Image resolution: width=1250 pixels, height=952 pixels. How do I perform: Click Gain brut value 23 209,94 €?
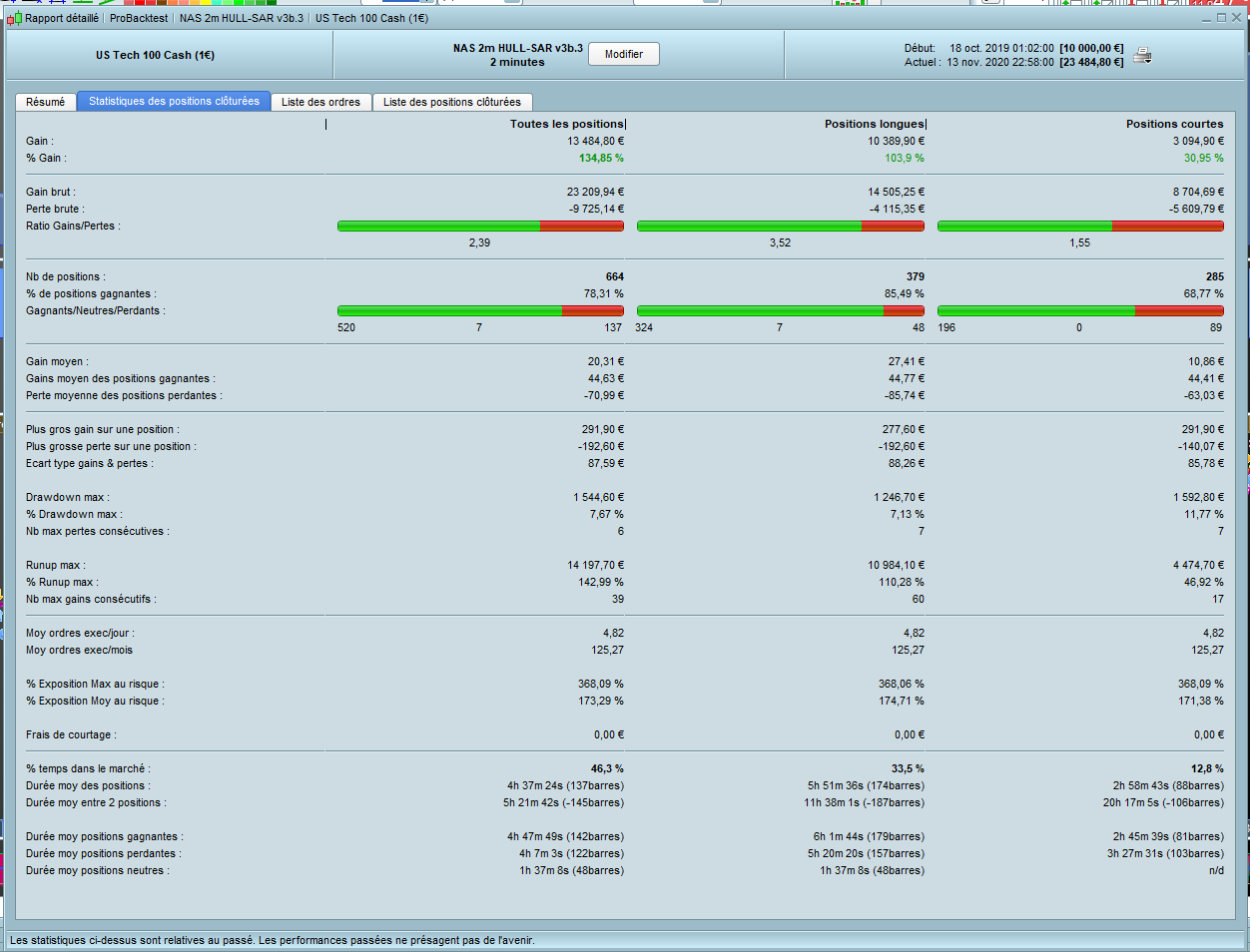(x=595, y=192)
